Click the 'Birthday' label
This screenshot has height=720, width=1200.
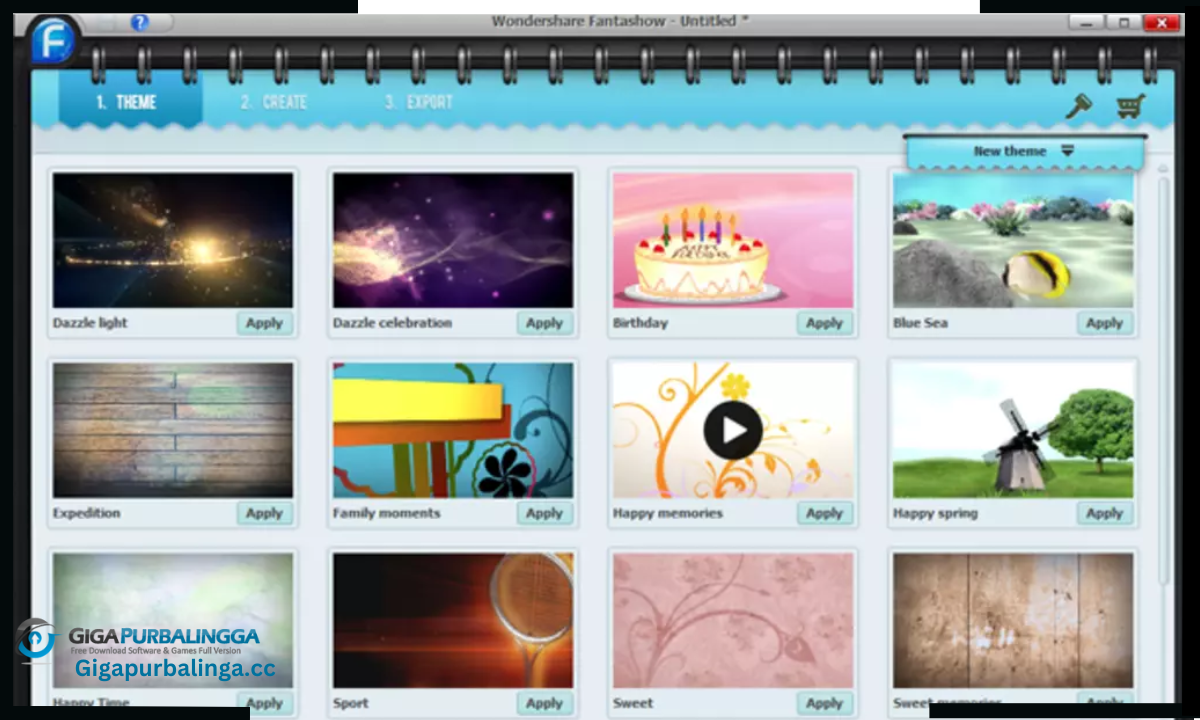tap(640, 323)
